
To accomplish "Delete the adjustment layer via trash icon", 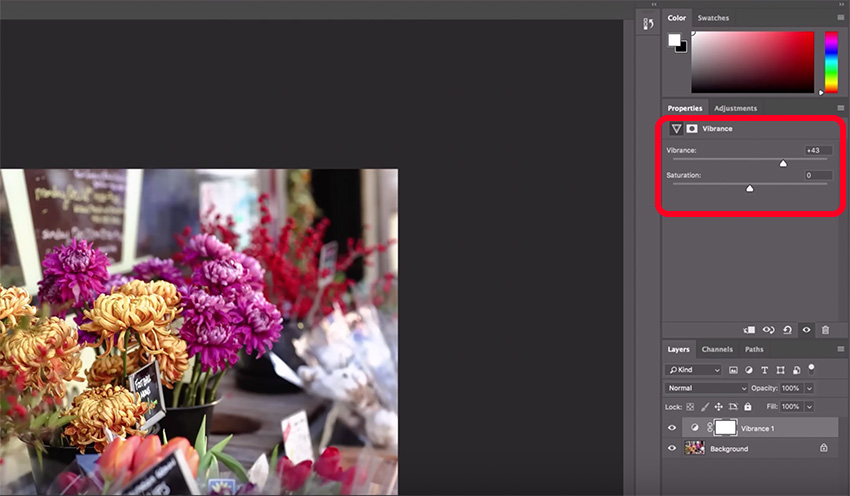I will [x=825, y=329].
